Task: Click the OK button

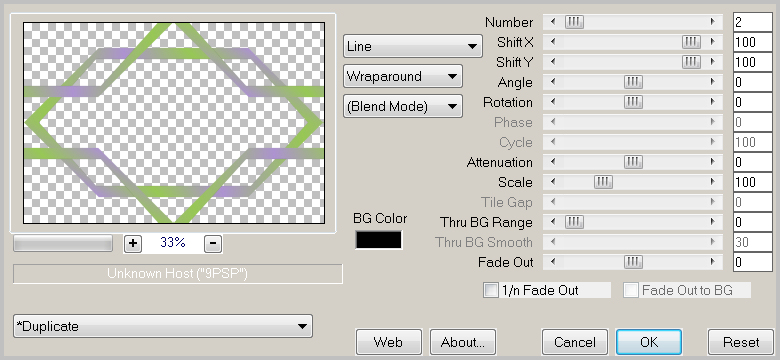Action: [x=649, y=342]
